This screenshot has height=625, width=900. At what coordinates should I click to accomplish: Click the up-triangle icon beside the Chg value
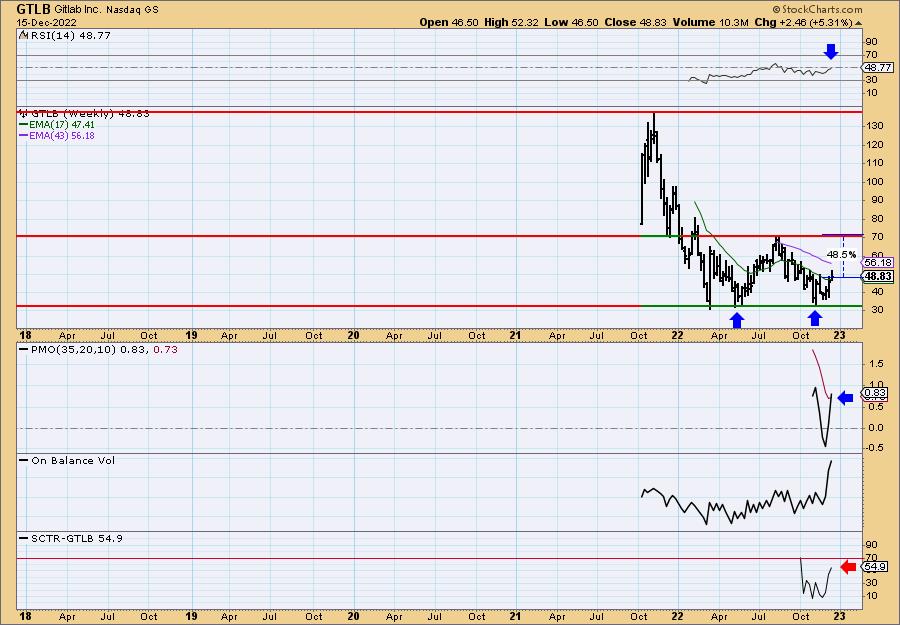tap(858, 23)
